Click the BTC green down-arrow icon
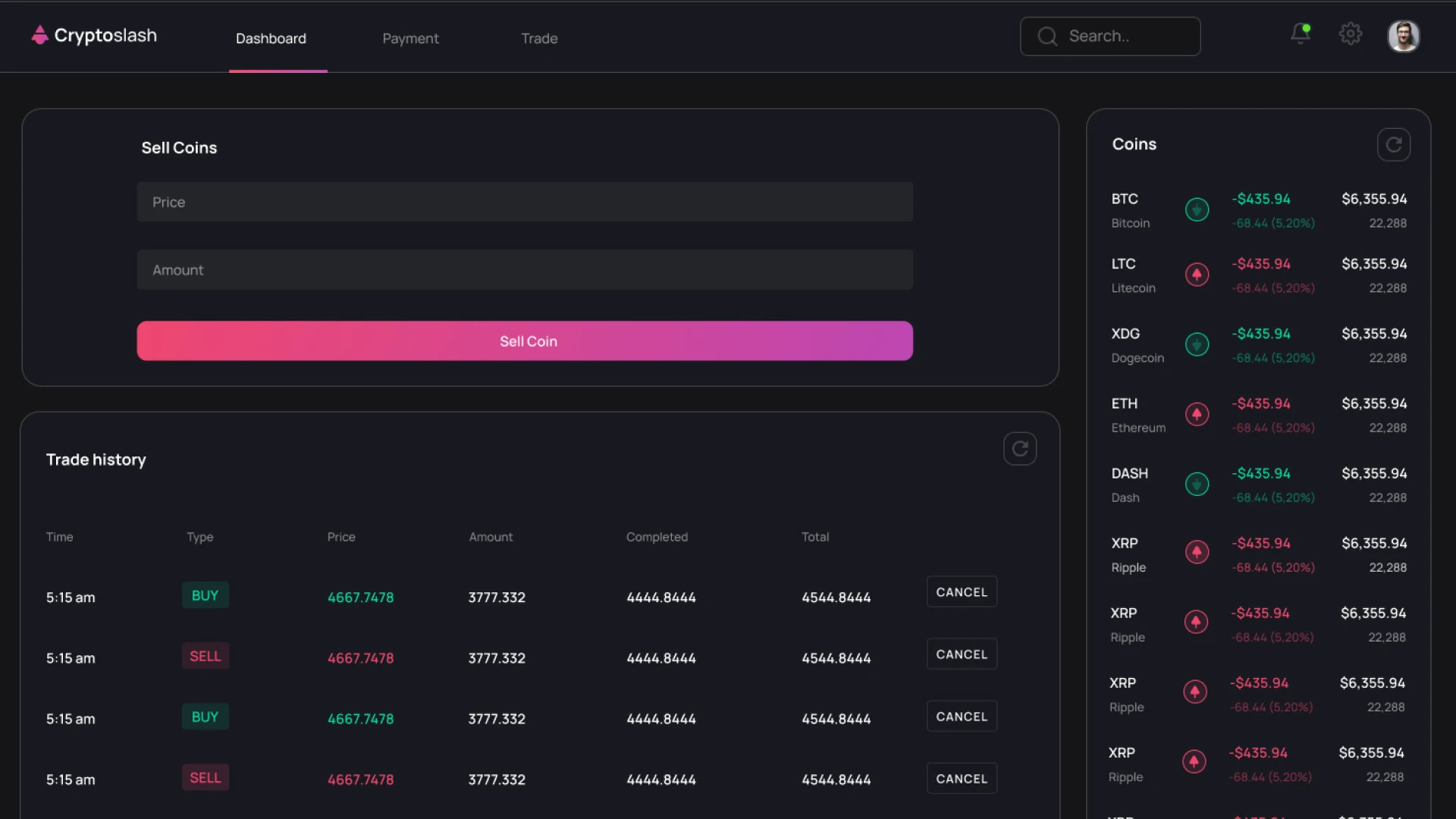 (x=1197, y=209)
